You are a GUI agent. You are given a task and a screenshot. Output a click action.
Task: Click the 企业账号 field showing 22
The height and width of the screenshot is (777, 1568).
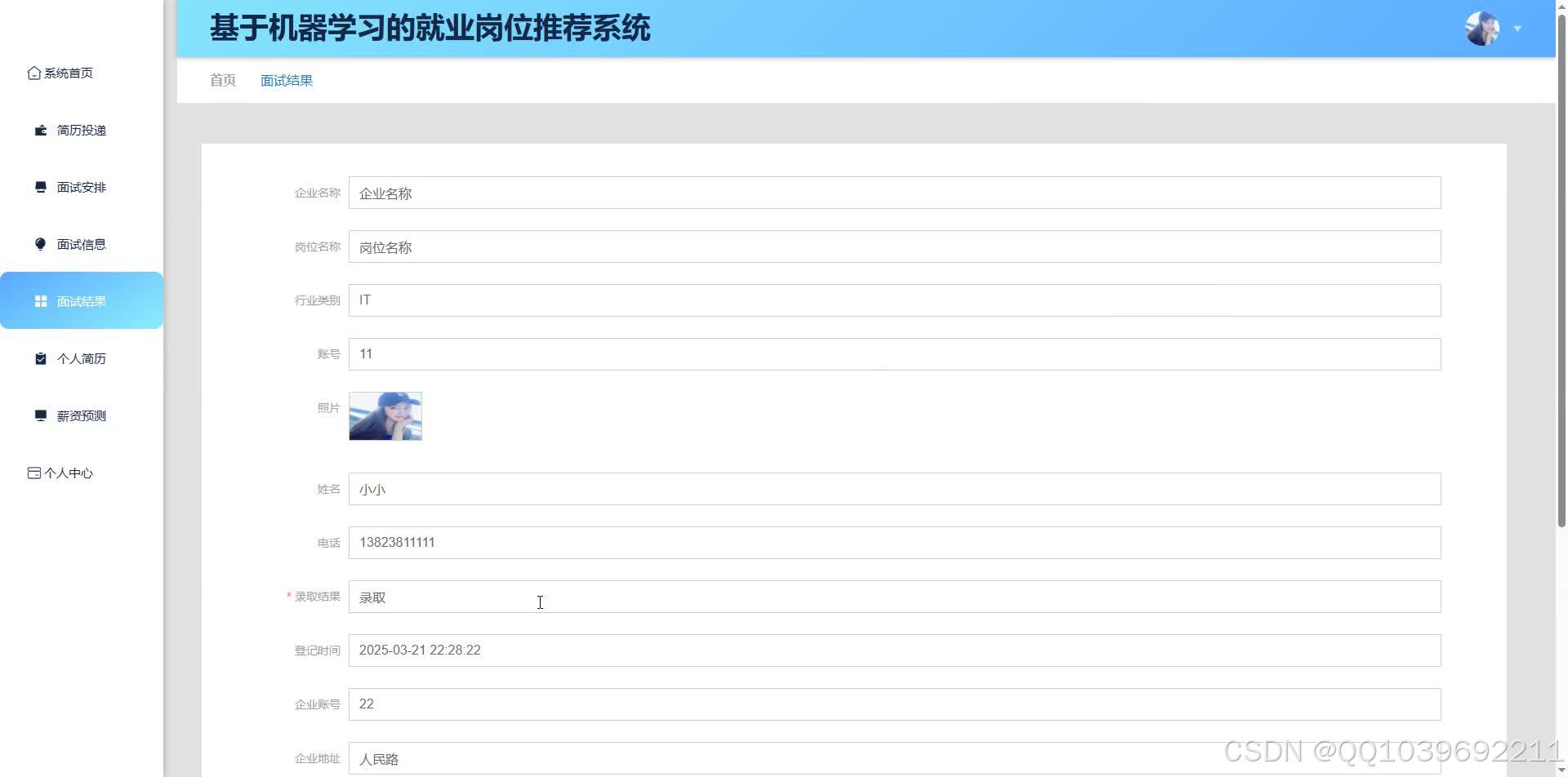point(894,704)
